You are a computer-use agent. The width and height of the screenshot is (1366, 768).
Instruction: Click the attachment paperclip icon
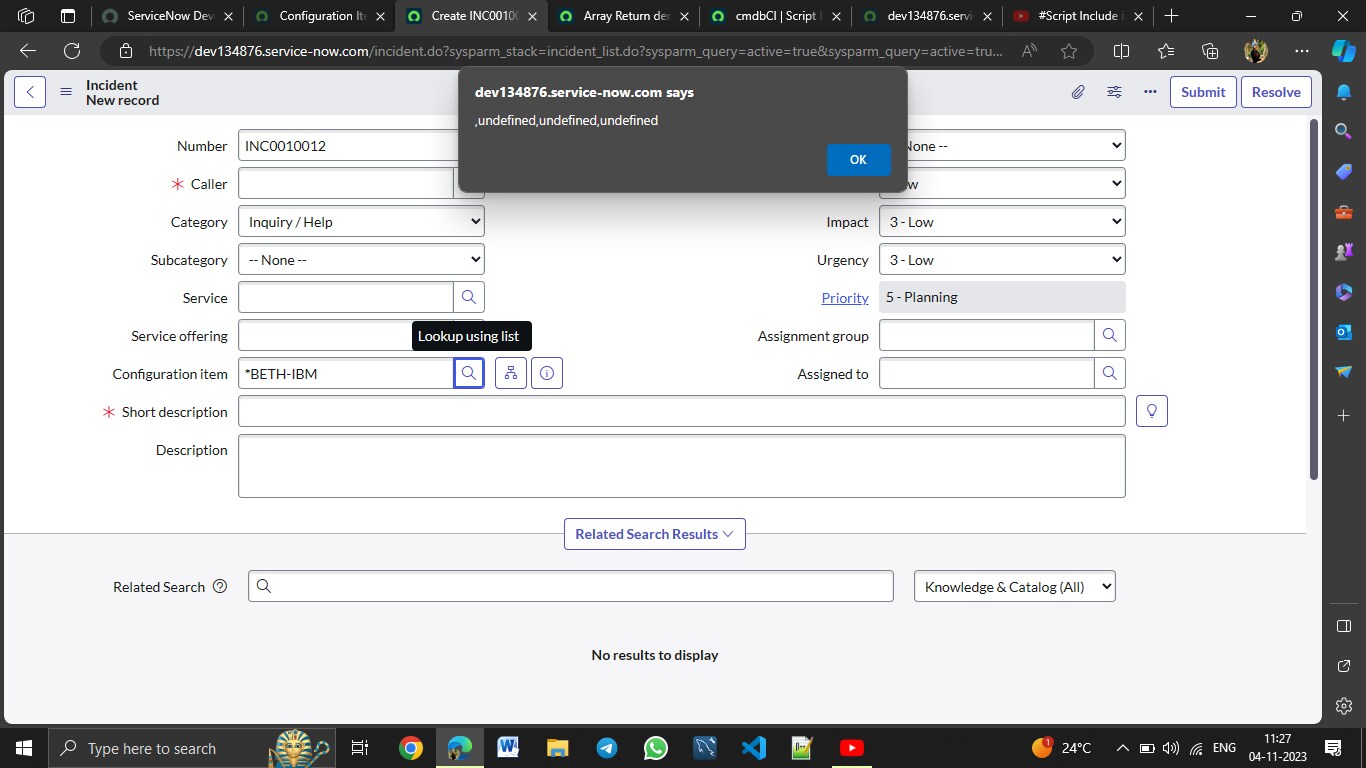(1078, 92)
